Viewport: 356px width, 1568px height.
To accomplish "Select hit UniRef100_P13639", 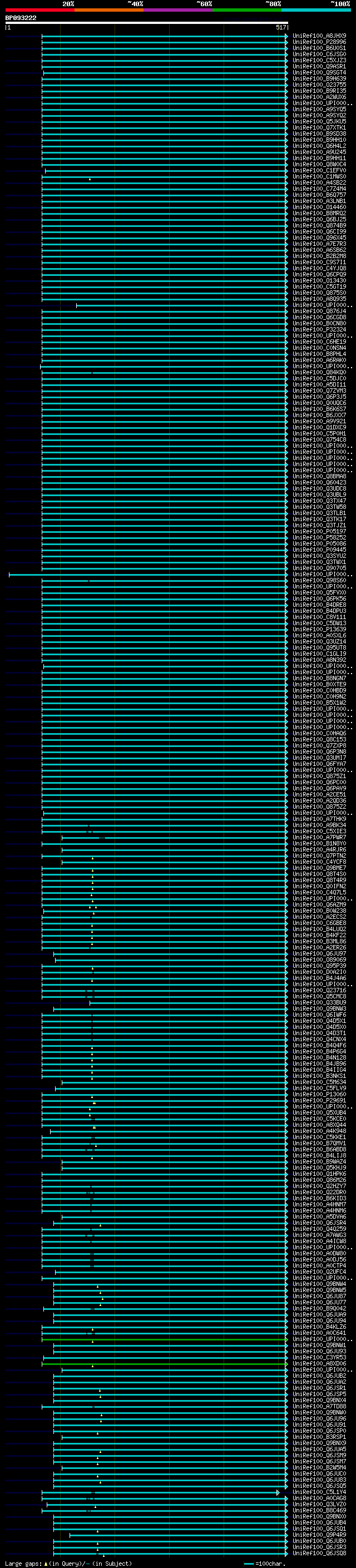I will tap(319, 630).
